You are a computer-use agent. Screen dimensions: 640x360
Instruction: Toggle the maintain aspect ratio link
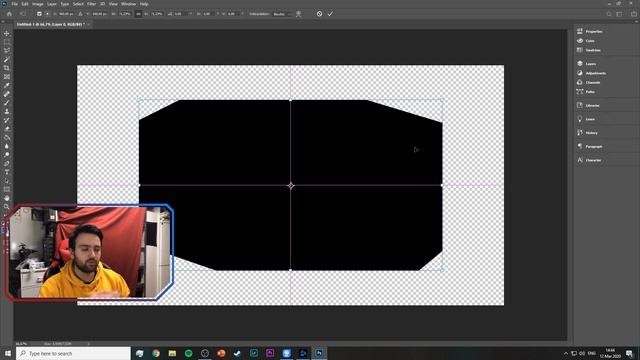point(139,14)
